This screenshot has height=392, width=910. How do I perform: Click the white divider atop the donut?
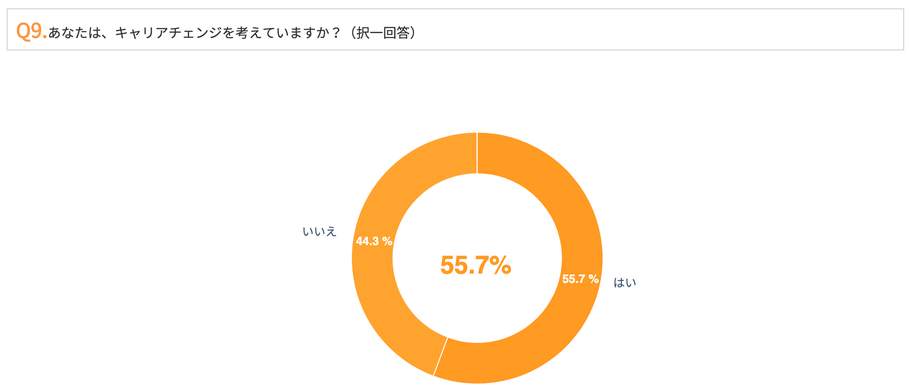coord(476,153)
